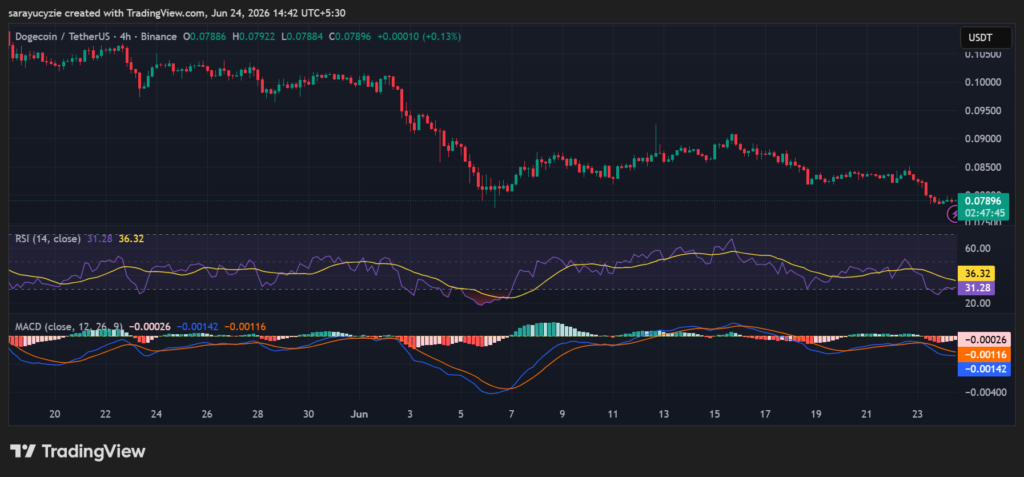
Task: Click the 0.09500 price scale label
Action: coord(983,110)
